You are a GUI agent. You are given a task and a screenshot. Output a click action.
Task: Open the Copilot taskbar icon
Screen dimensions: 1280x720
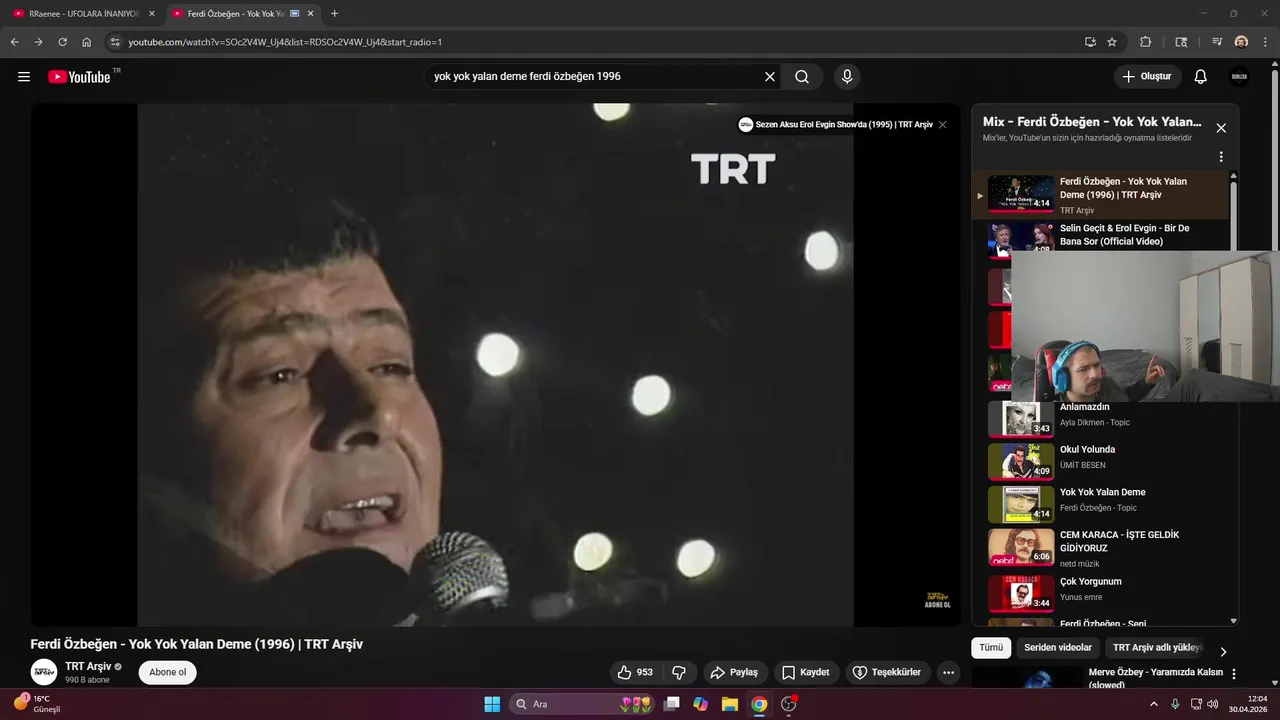coord(700,704)
